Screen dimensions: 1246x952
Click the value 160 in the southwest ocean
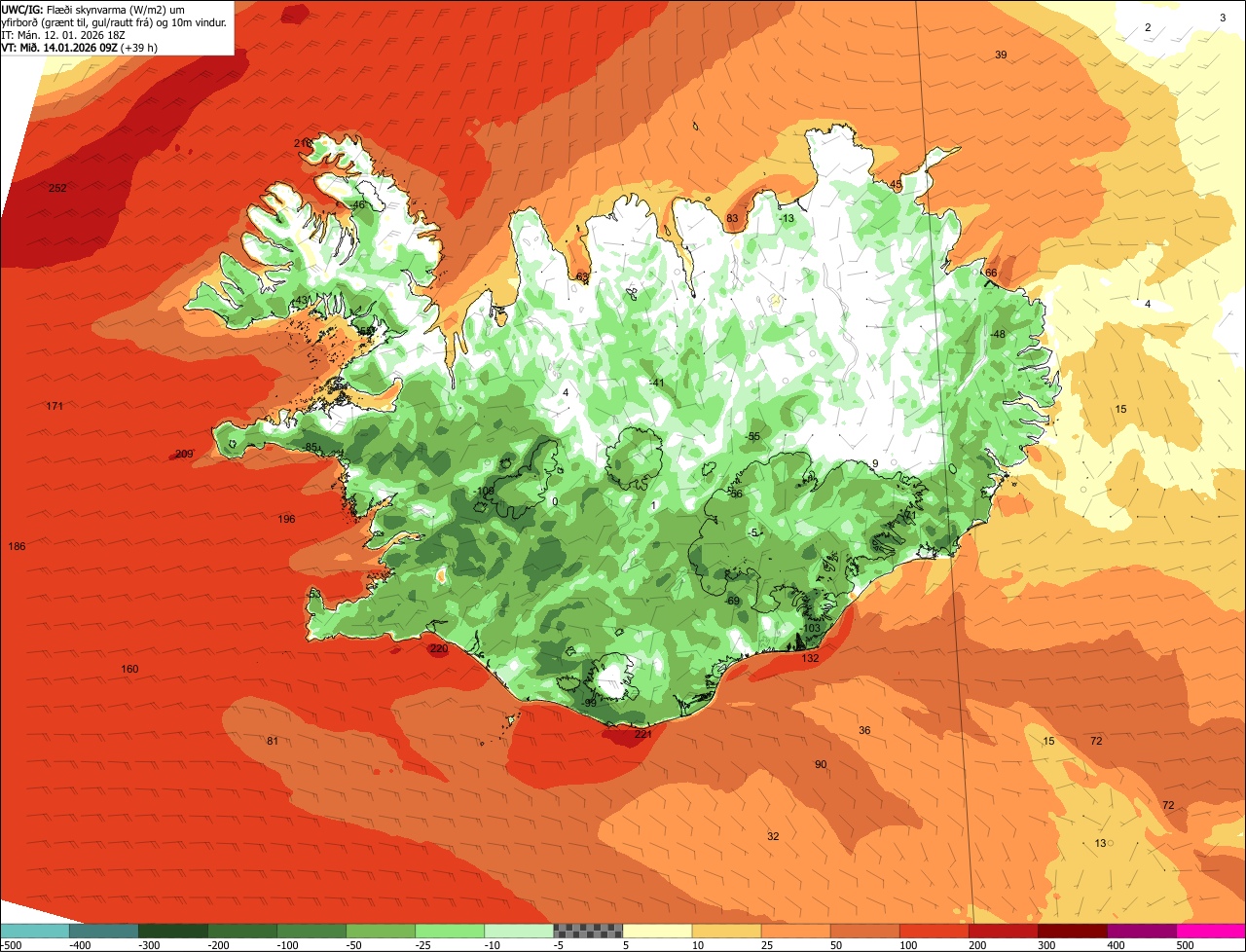[x=129, y=669]
